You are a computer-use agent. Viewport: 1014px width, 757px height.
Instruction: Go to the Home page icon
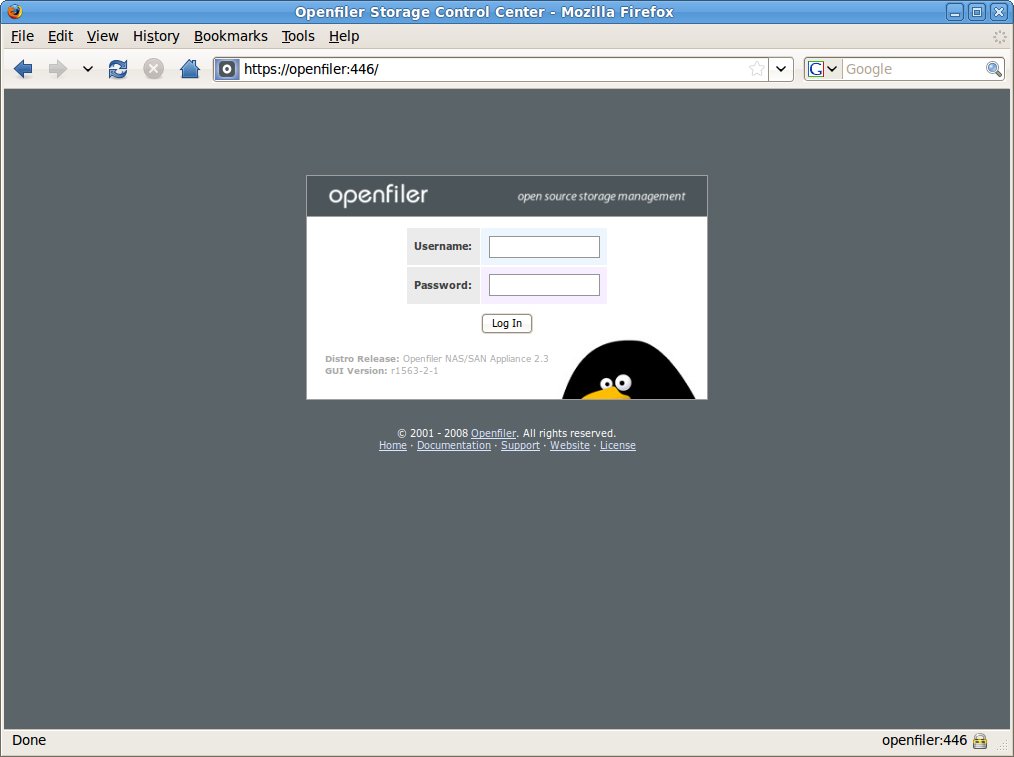click(x=189, y=69)
